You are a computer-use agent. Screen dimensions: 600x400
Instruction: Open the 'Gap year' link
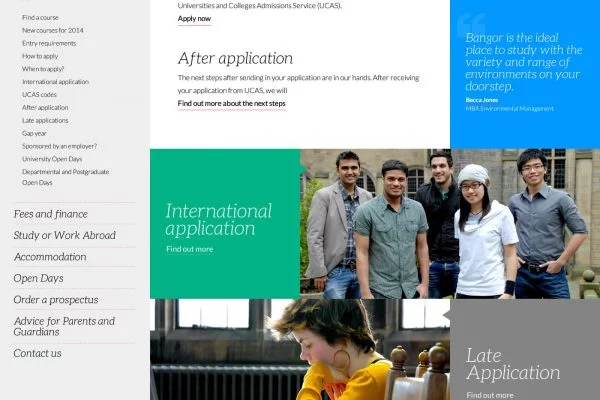[x=35, y=133]
